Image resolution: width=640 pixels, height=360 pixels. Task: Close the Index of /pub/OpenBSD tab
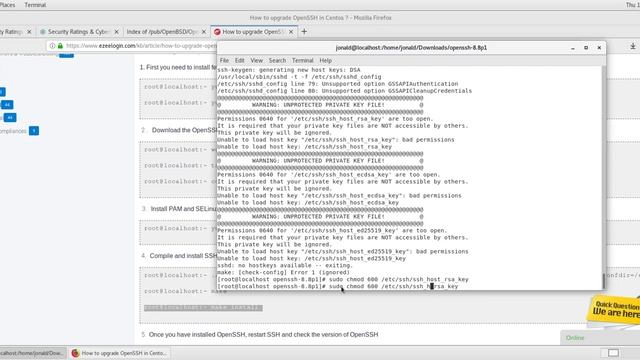(204, 31)
